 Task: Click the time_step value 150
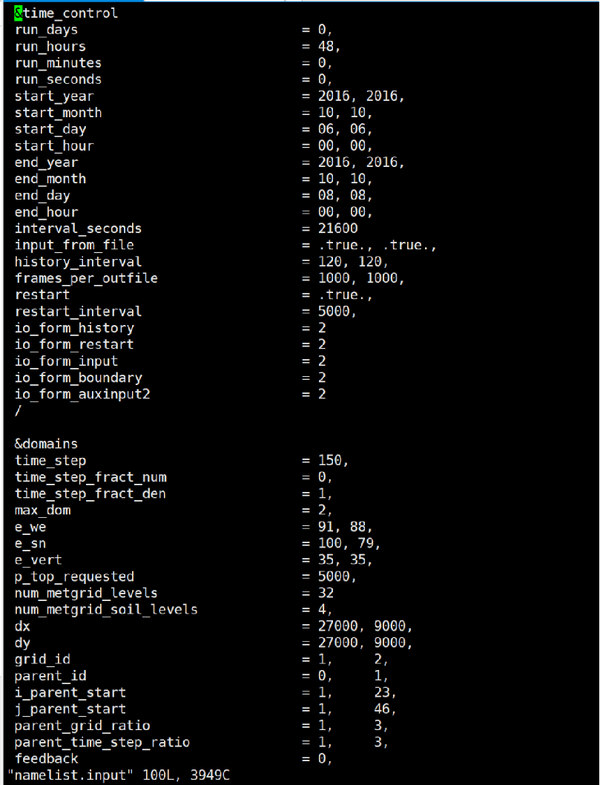click(x=330, y=460)
